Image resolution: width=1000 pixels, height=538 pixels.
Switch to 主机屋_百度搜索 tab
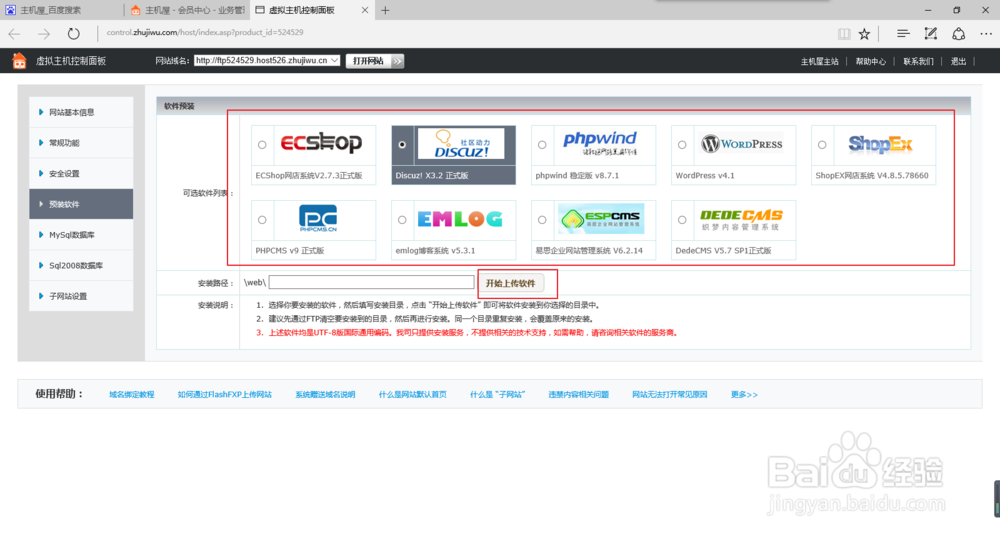[x=62, y=10]
